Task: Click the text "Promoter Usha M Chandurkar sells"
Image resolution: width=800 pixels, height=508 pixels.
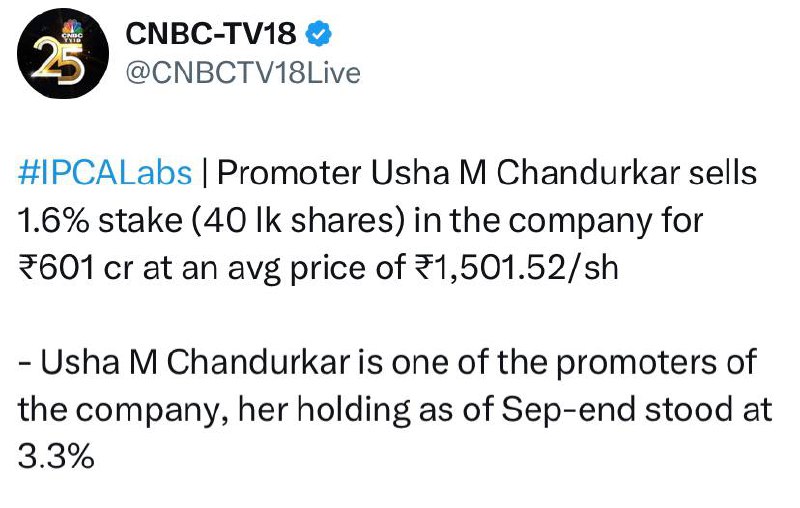Action: pyautogui.click(x=487, y=172)
